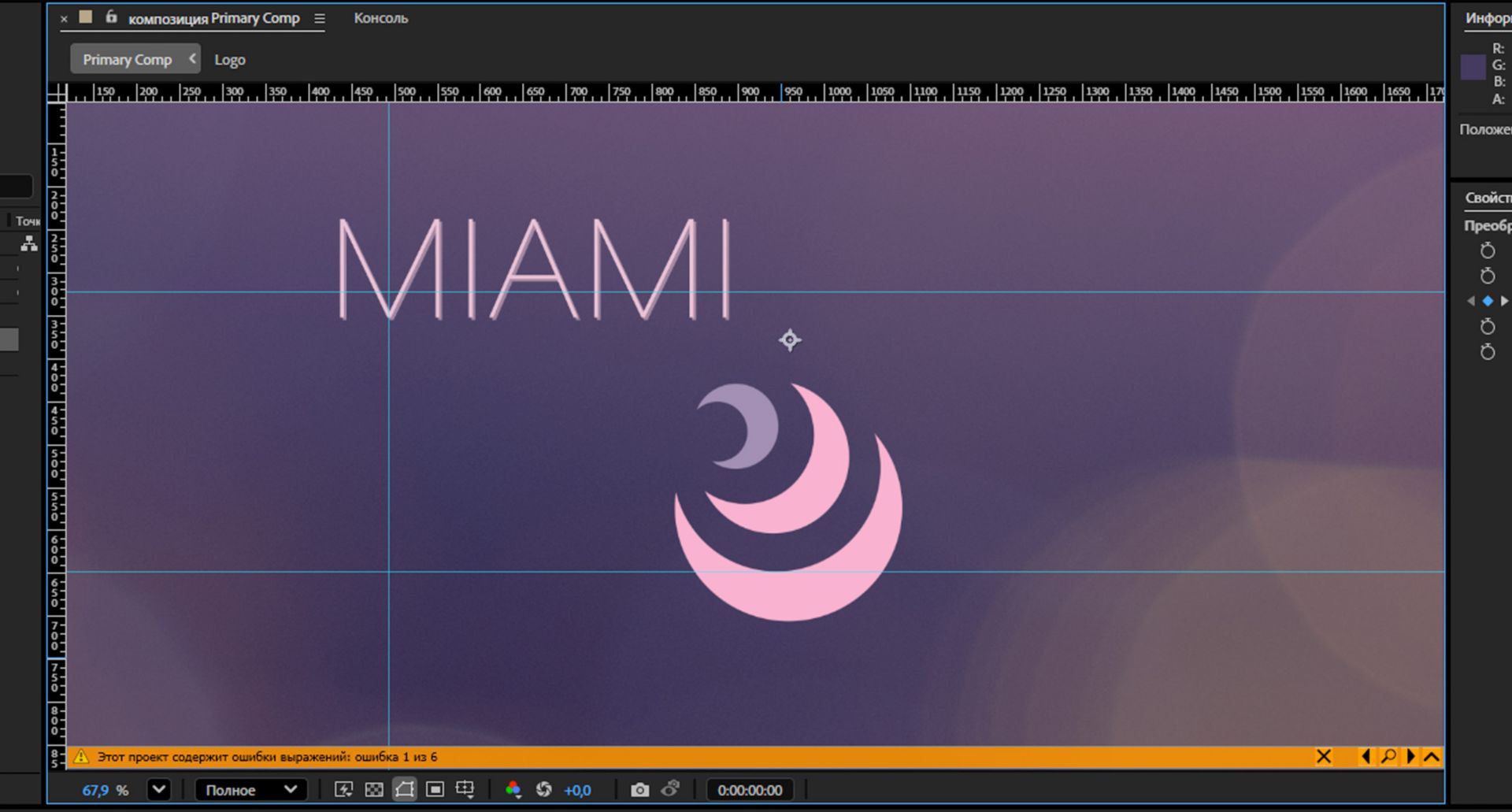The image size is (1512, 812).
Task: Click the hierarchy flowchart icon at left
Action: tap(29, 244)
